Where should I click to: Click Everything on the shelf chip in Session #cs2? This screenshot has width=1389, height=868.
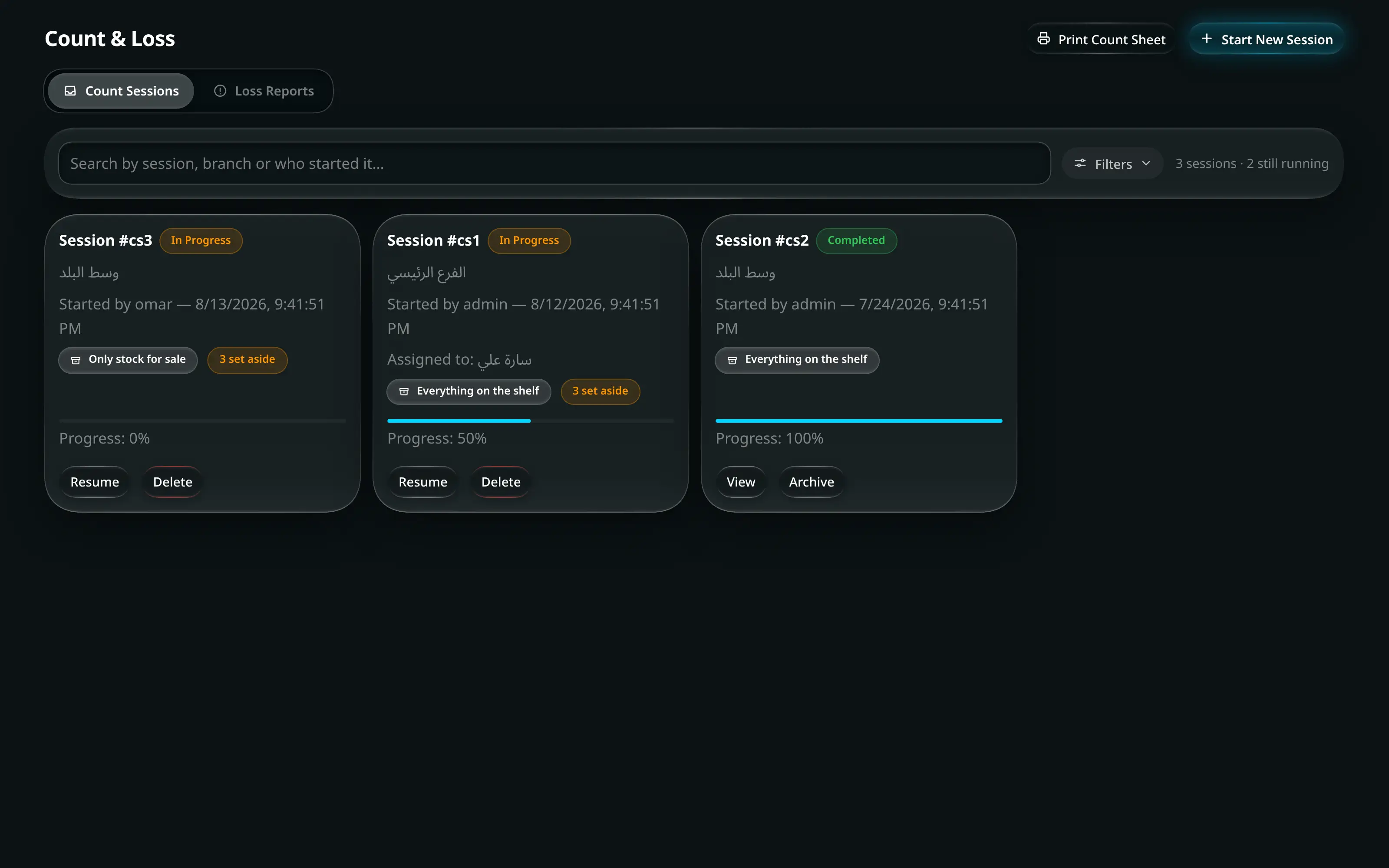797,360
